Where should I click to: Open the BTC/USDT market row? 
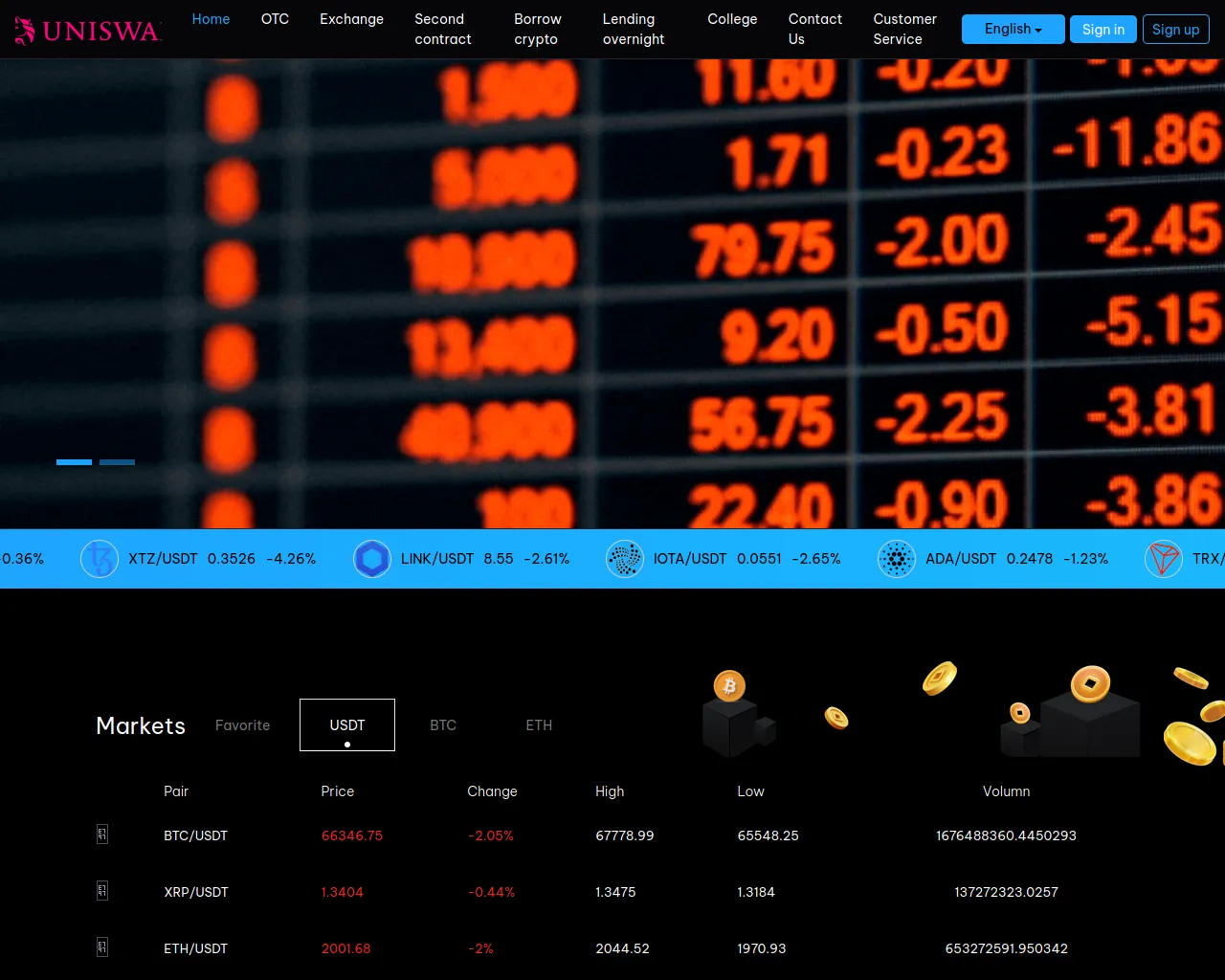coord(612,835)
